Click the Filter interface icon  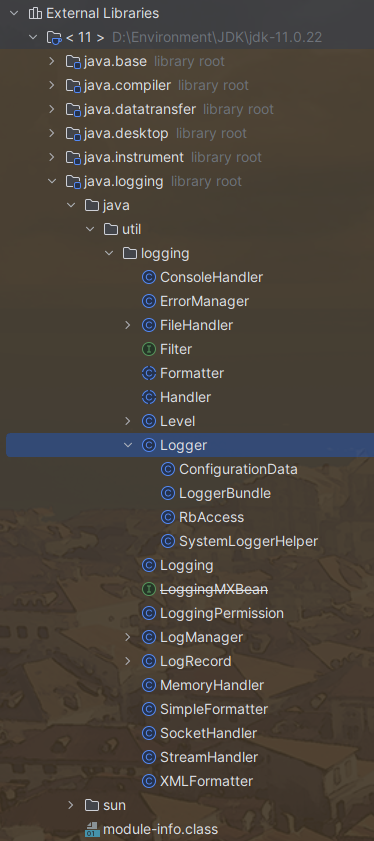pyautogui.click(x=149, y=349)
